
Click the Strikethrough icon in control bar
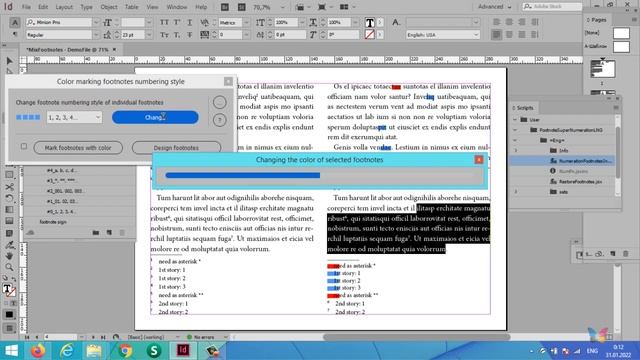tap(189, 35)
